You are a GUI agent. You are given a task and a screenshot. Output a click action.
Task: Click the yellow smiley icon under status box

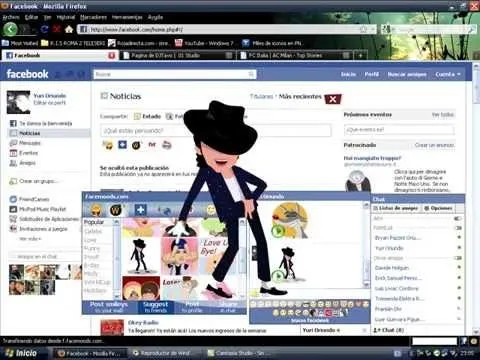click(108, 145)
